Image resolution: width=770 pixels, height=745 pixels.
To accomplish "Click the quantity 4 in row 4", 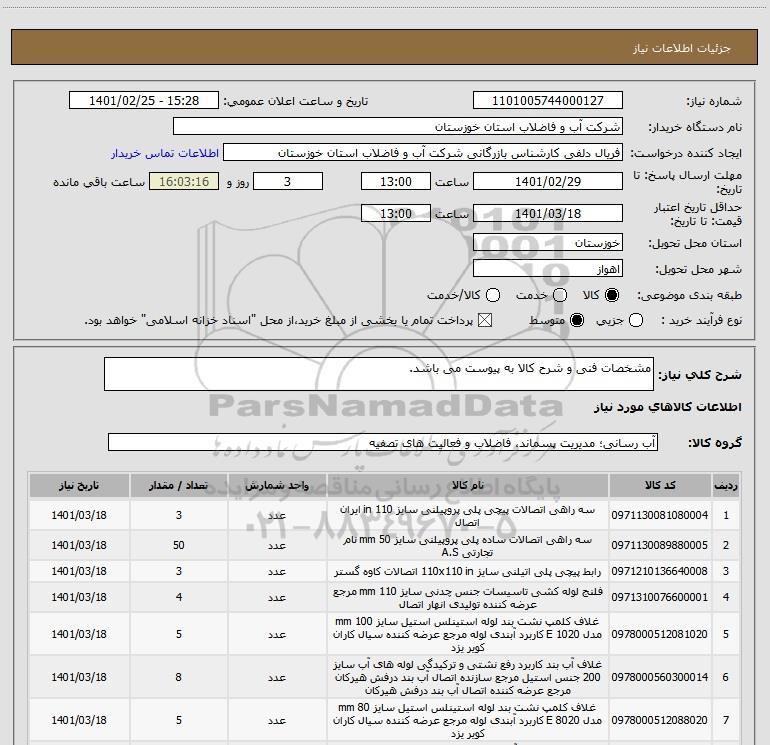I will click(179, 597).
